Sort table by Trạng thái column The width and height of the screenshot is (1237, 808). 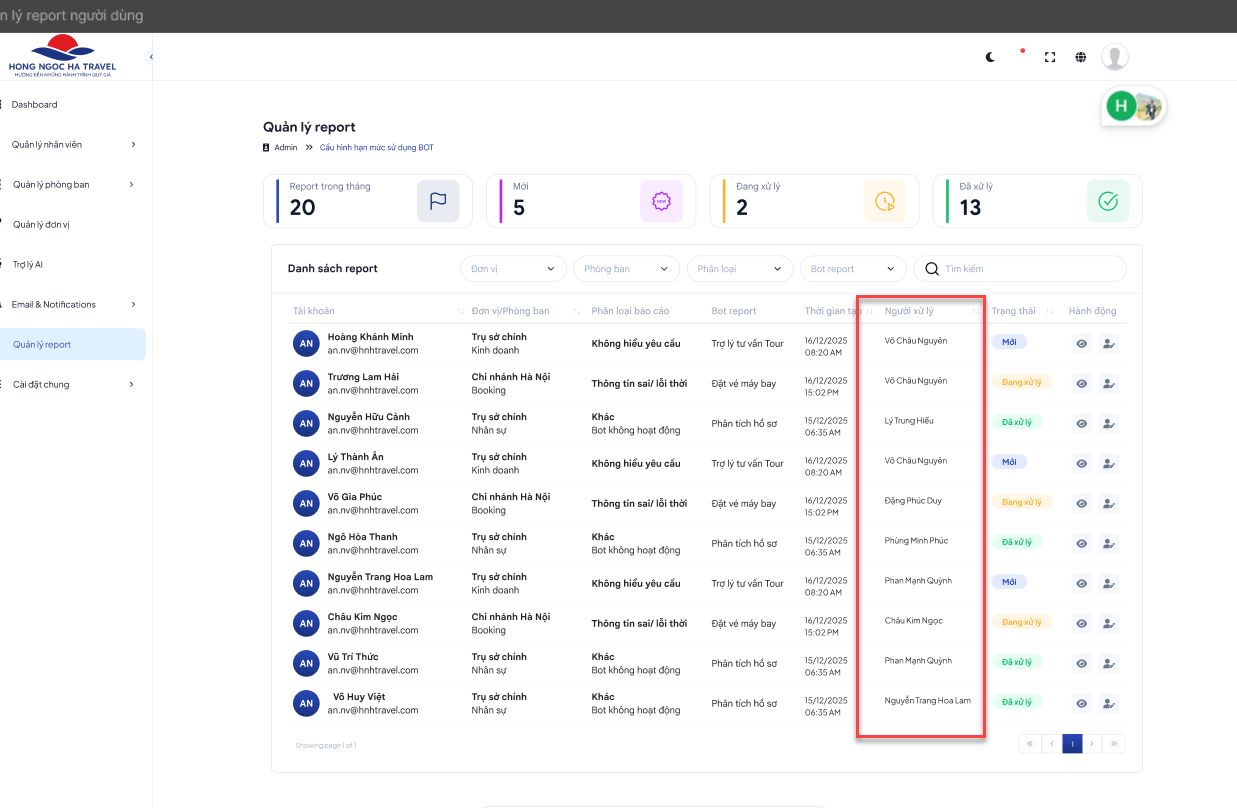1049,312
